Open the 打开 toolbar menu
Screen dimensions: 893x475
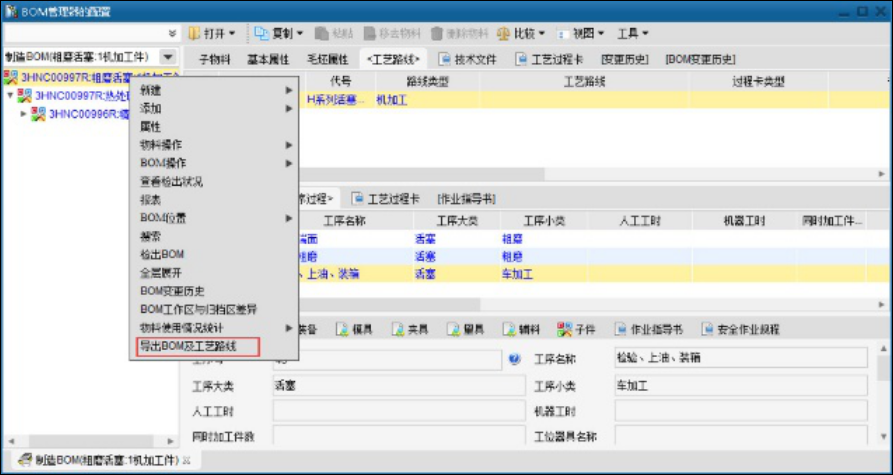(x=211, y=34)
